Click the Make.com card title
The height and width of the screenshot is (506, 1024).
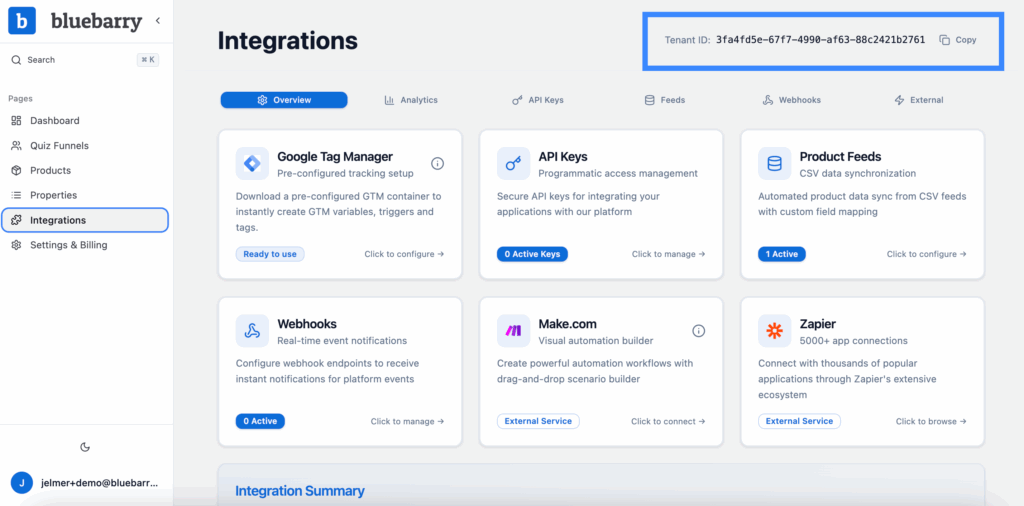[568, 324]
